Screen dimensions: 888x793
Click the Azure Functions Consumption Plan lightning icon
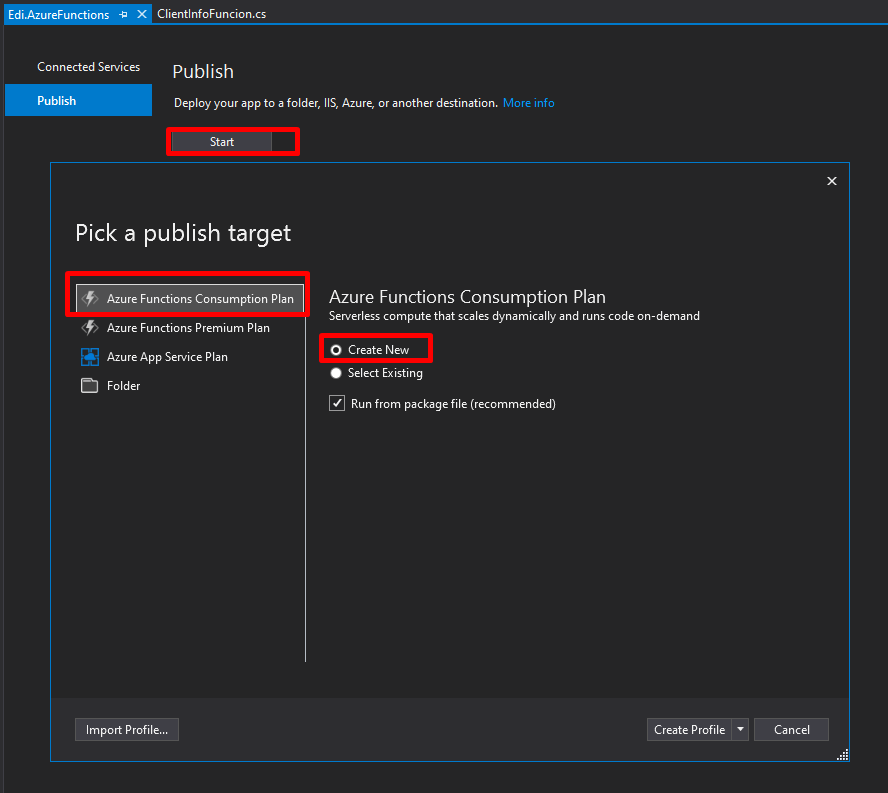coord(89,299)
